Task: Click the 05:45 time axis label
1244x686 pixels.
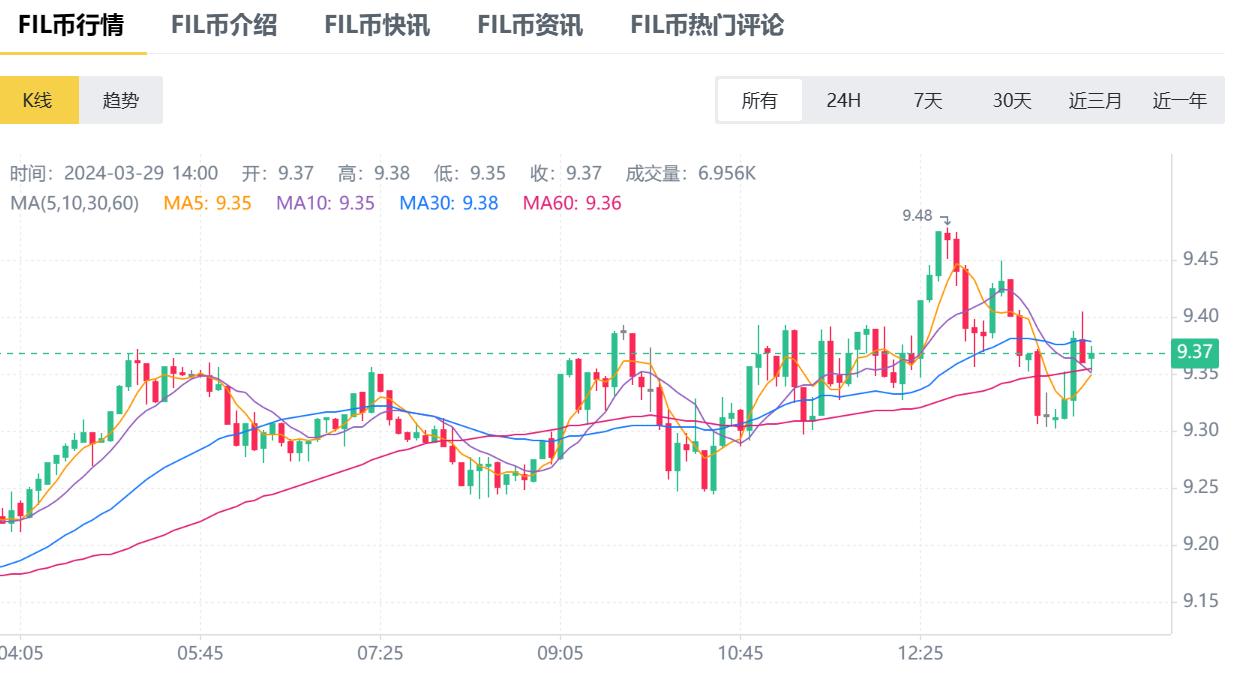Action: point(200,653)
